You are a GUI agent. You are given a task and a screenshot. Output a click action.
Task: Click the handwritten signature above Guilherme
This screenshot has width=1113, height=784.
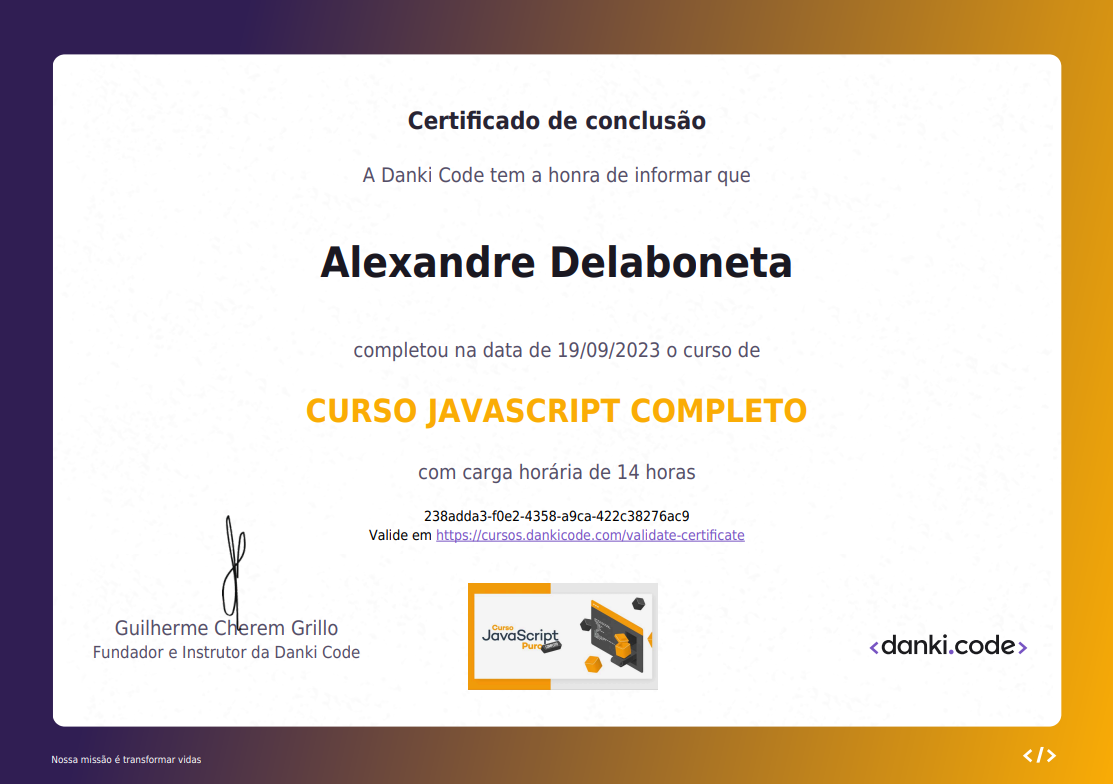point(234,571)
